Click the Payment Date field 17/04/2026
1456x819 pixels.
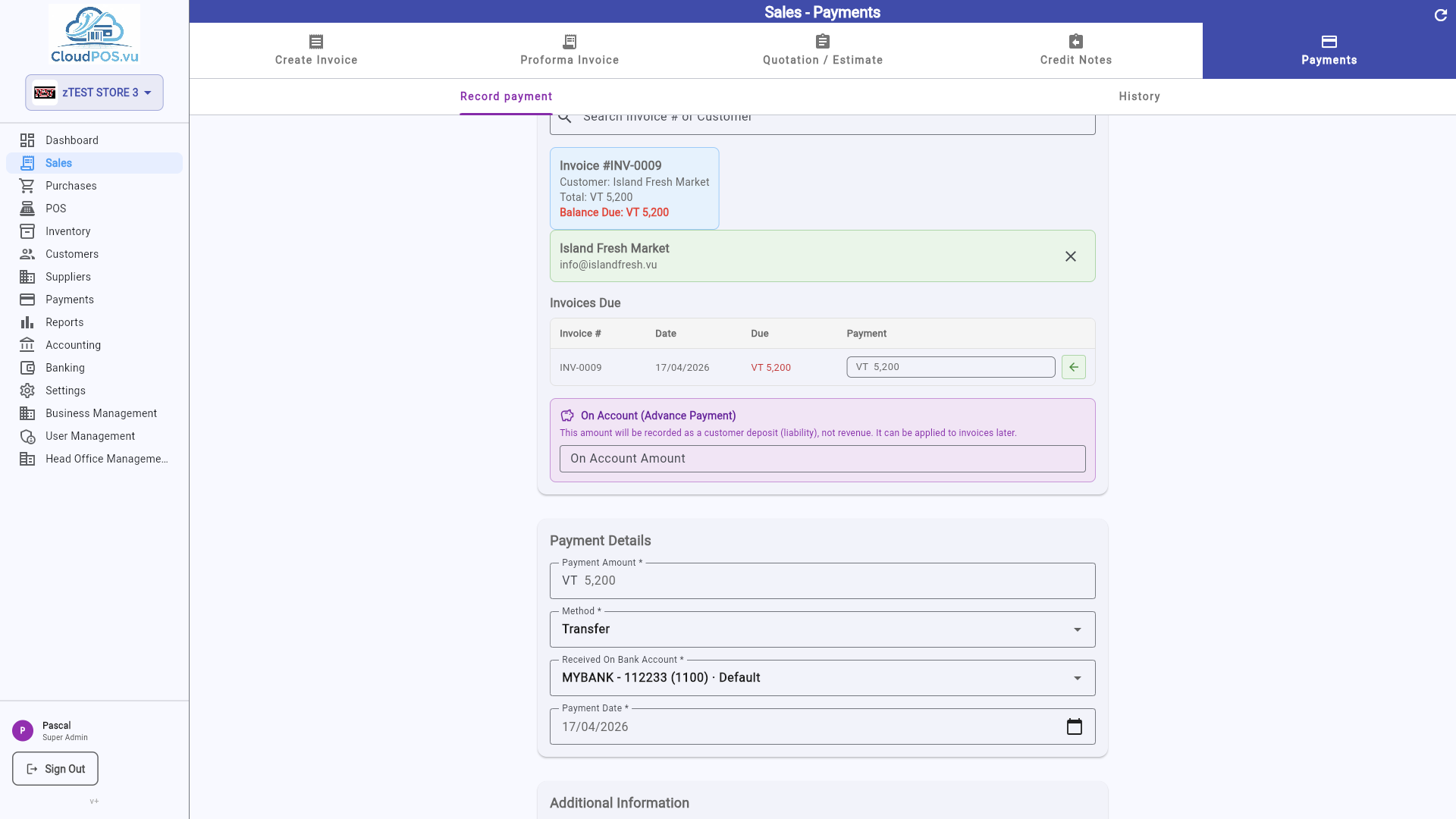pyautogui.click(x=823, y=726)
